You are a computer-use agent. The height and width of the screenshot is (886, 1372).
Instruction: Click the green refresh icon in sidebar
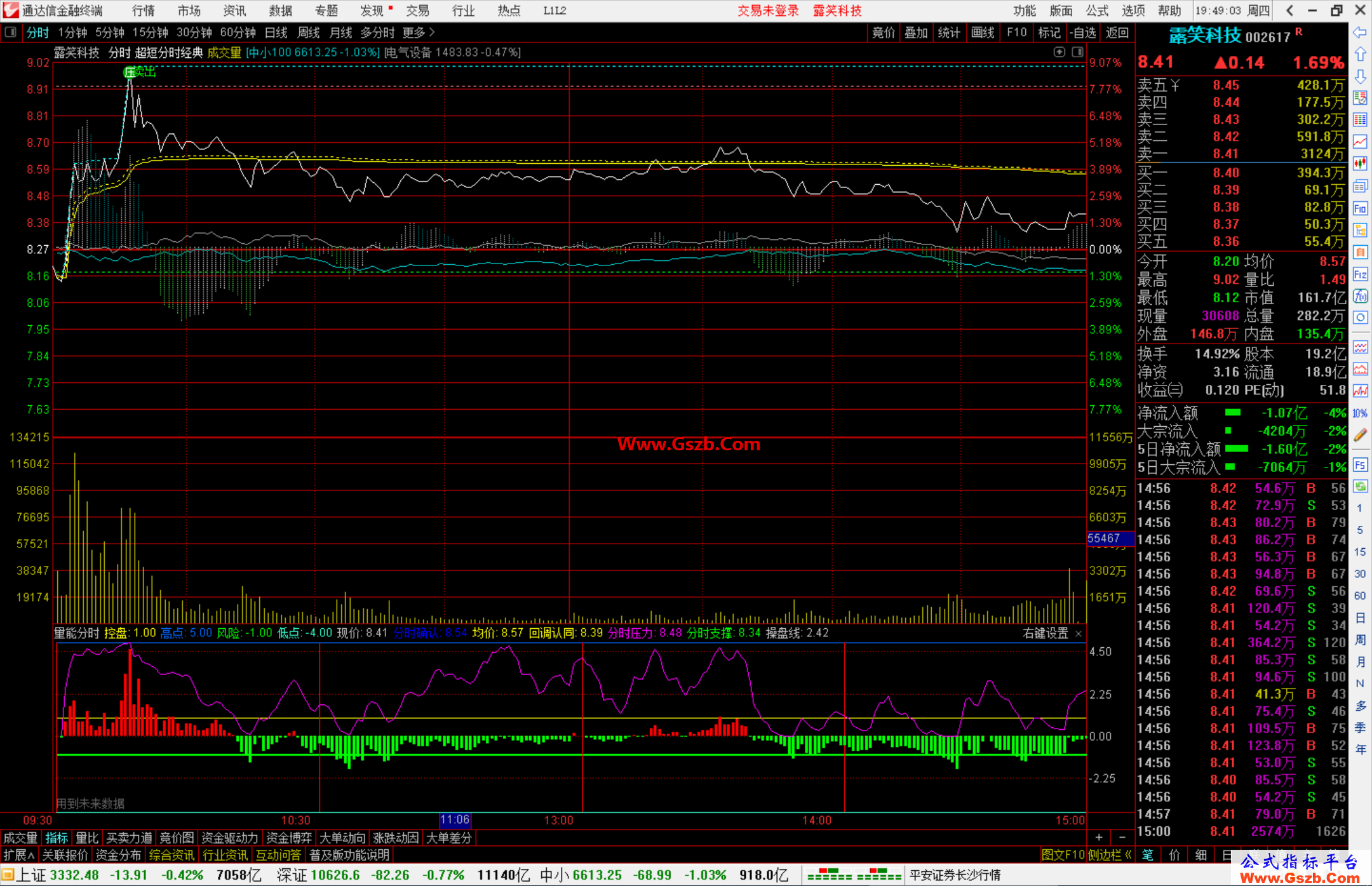coord(1360,487)
